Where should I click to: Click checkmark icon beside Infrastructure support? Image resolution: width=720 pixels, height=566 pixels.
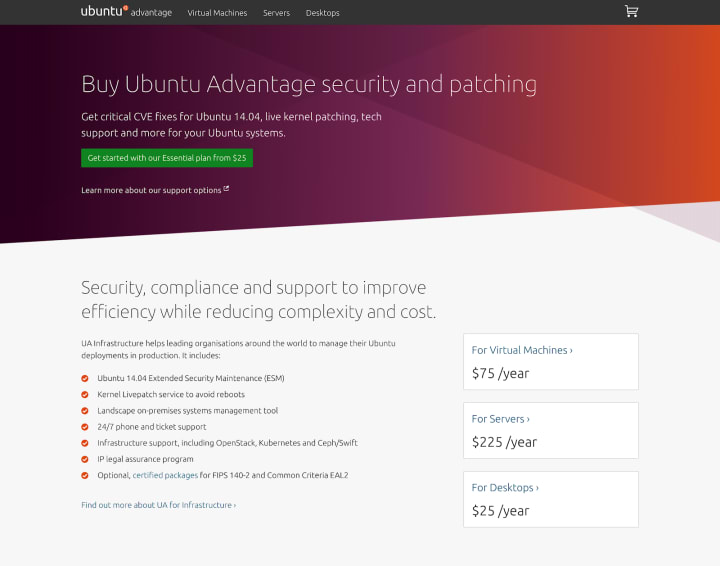[85, 443]
